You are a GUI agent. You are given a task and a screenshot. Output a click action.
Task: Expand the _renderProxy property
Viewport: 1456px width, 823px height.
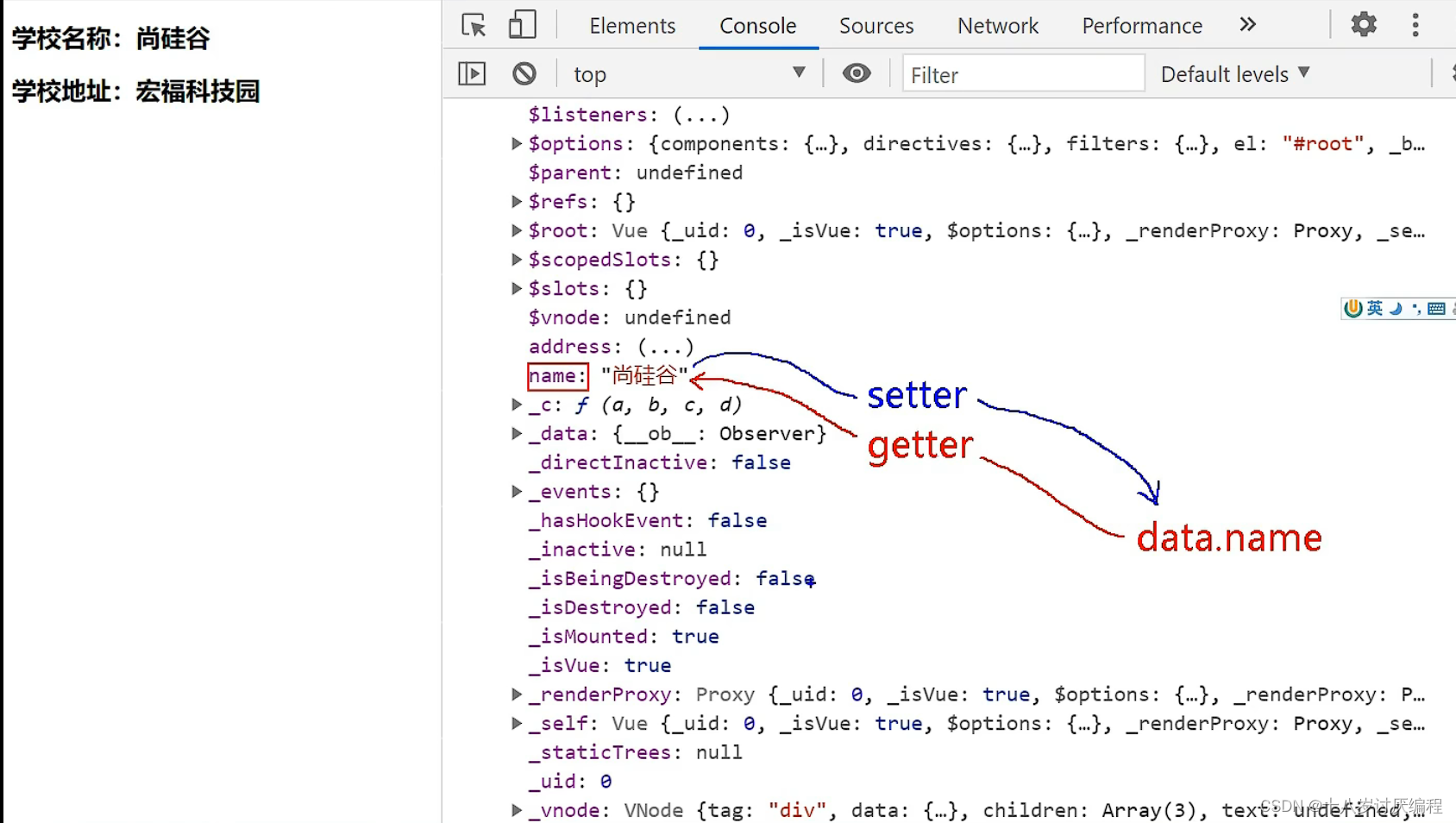516,694
